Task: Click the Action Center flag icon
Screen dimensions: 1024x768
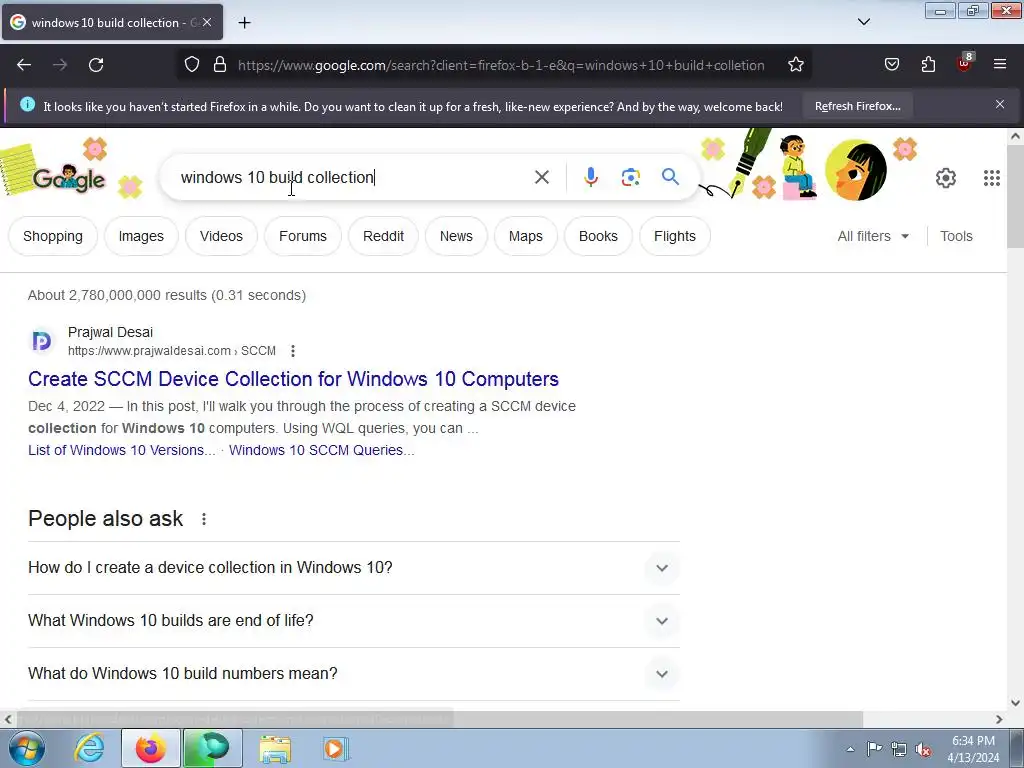Action: coord(874,749)
